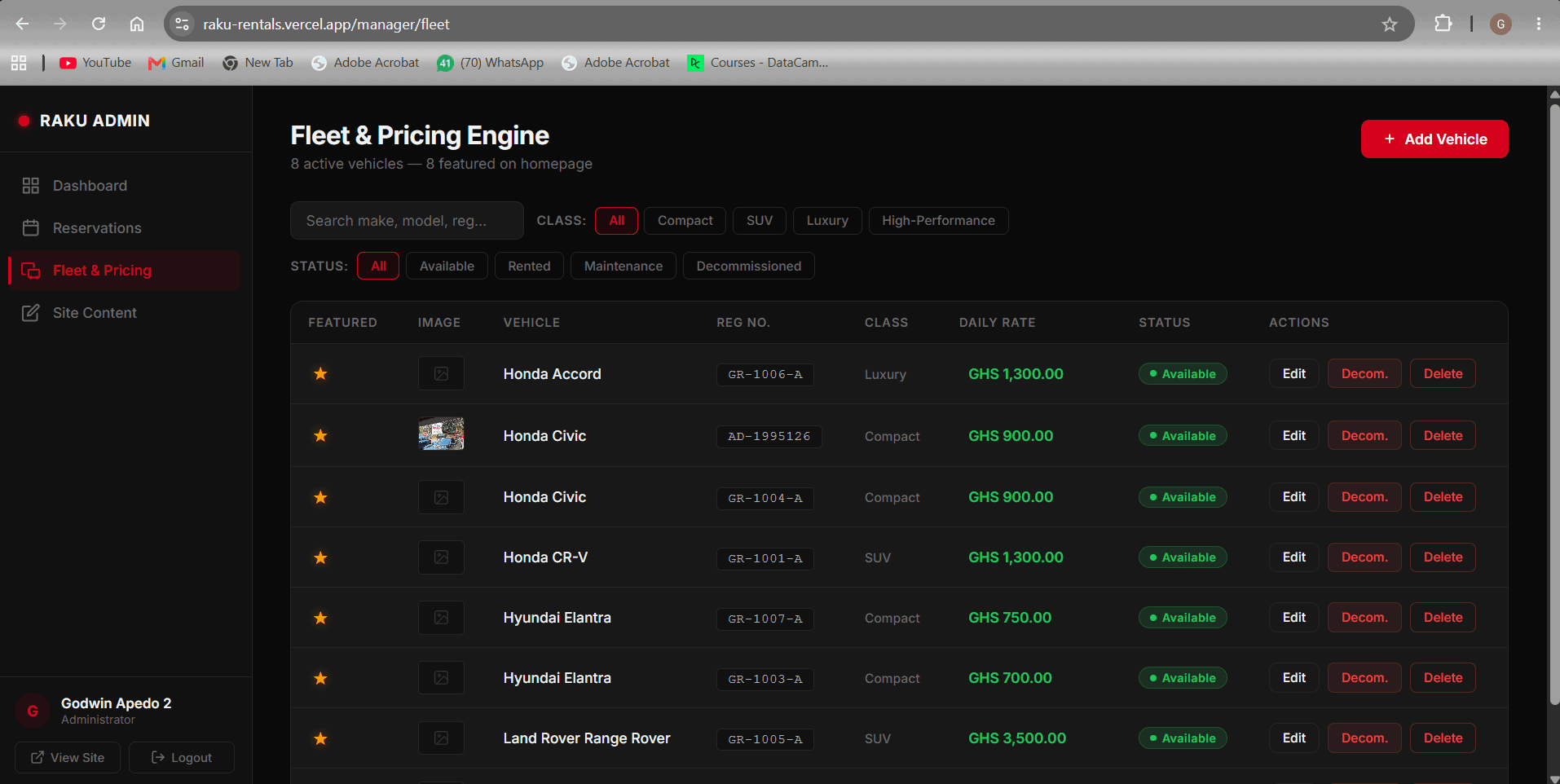This screenshot has height=784, width=1560.
Task: Log out using the Logout button
Action: pos(182,757)
